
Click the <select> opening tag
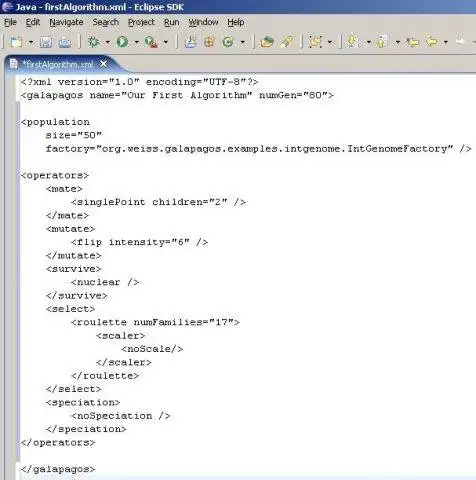click(x=71, y=309)
